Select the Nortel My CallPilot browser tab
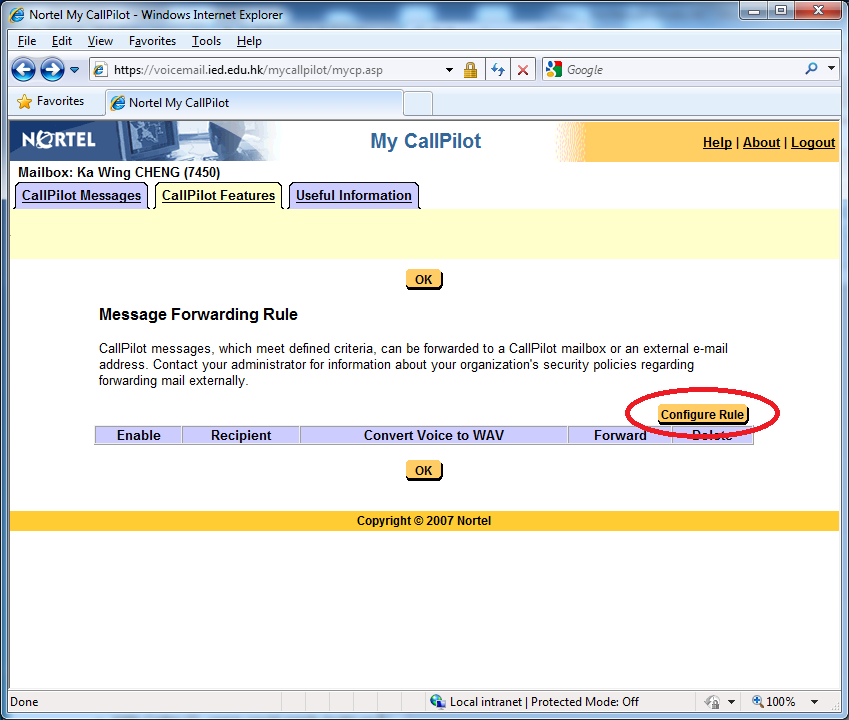Screen dimensions: 849x720 pos(254,103)
